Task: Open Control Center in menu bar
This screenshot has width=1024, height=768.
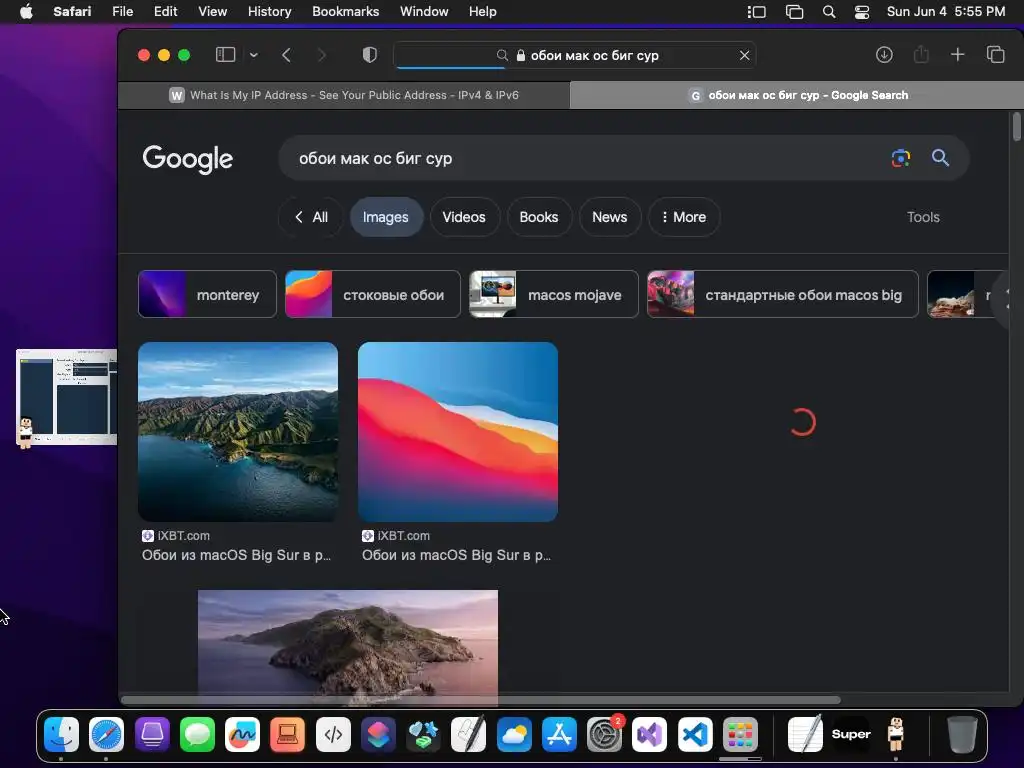Action: tap(862, 12)
